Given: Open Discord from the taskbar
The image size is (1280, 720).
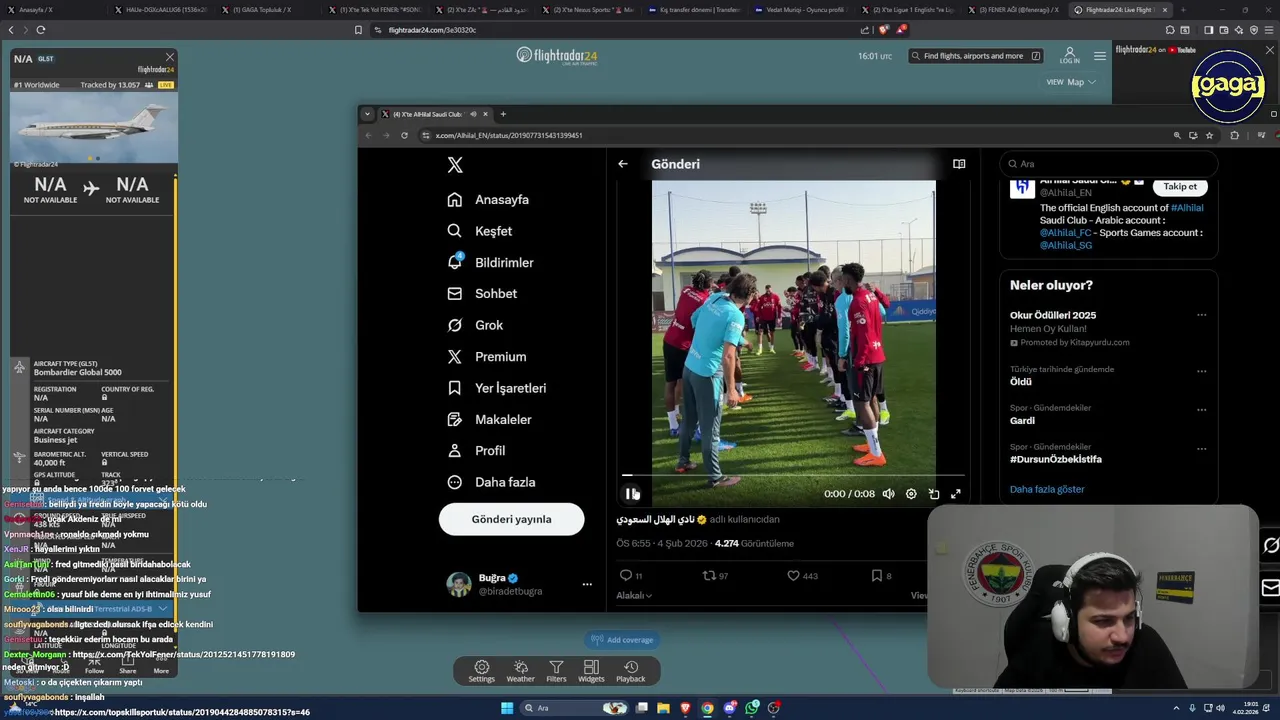Looking at the screenshot, I should point(730,708).
